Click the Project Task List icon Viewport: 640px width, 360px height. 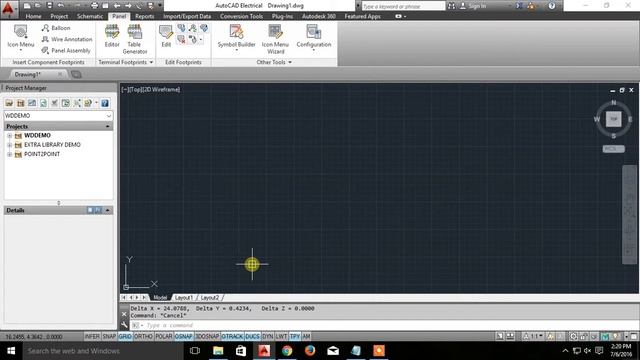[x=54, y=103]
